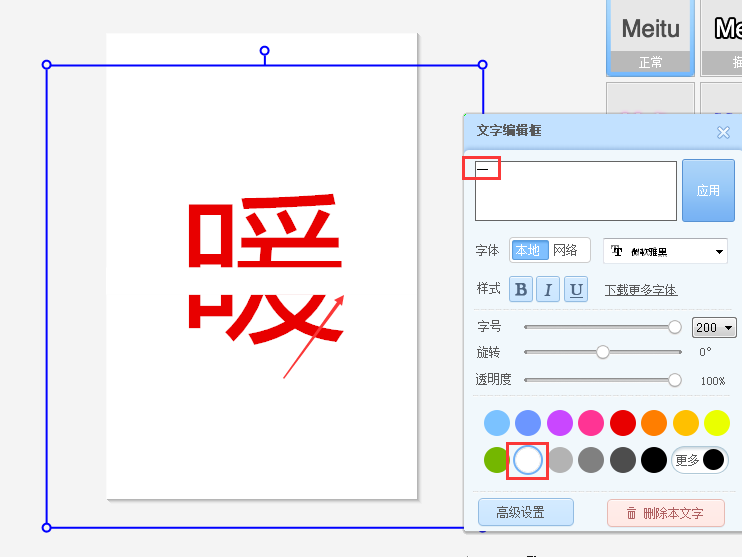Open the font size 200 dropdown

click(x=714, y=327)
